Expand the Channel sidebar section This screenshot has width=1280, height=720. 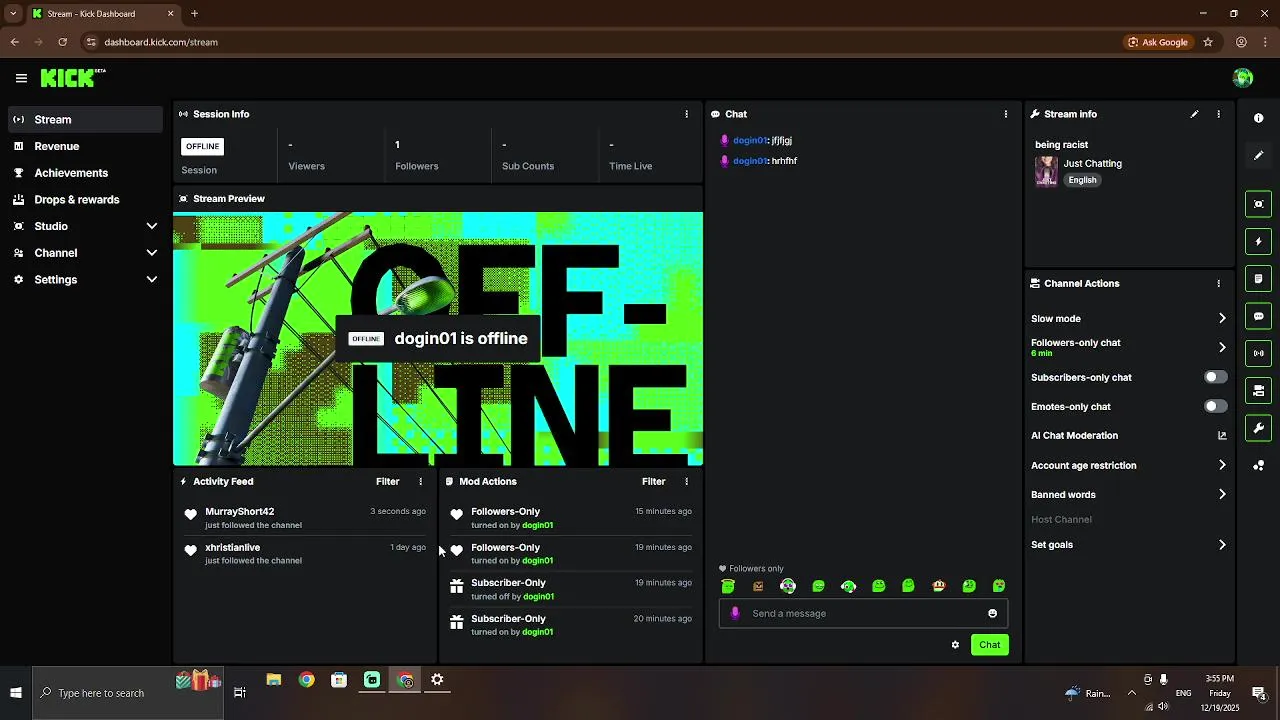(151, 253)
